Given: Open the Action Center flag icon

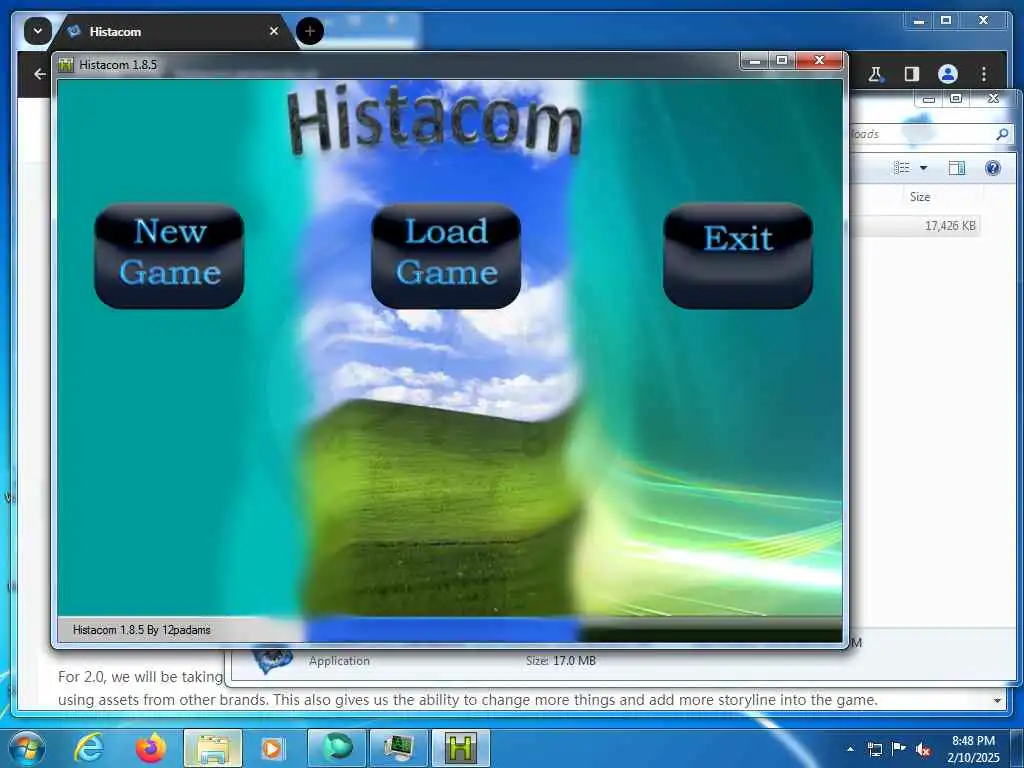Looking at the screenshot, I should pos(899,748).
